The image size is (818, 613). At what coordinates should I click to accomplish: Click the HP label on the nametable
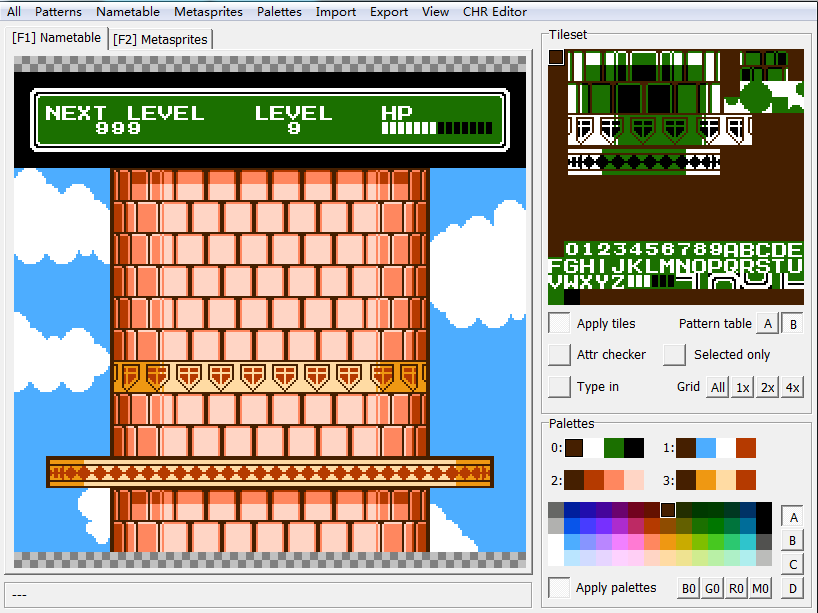pyautogui.click(x=396, y=113)
